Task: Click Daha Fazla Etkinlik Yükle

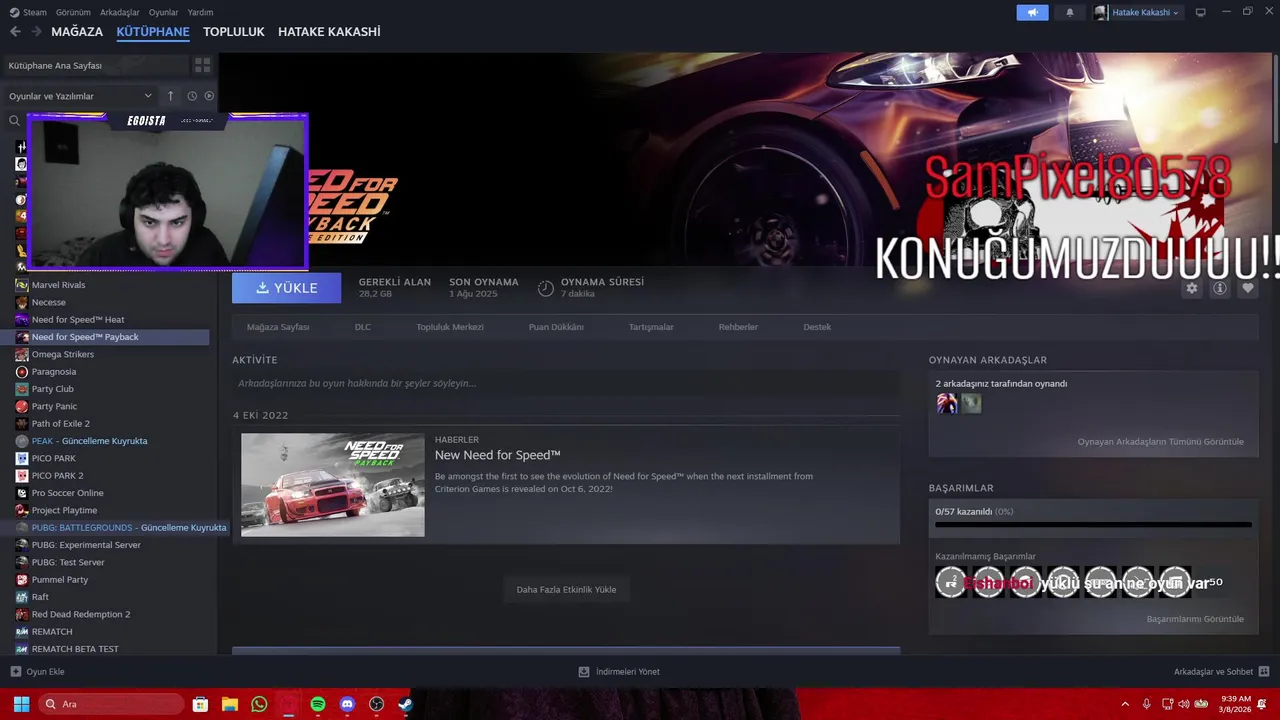Action: pos(566,589)
